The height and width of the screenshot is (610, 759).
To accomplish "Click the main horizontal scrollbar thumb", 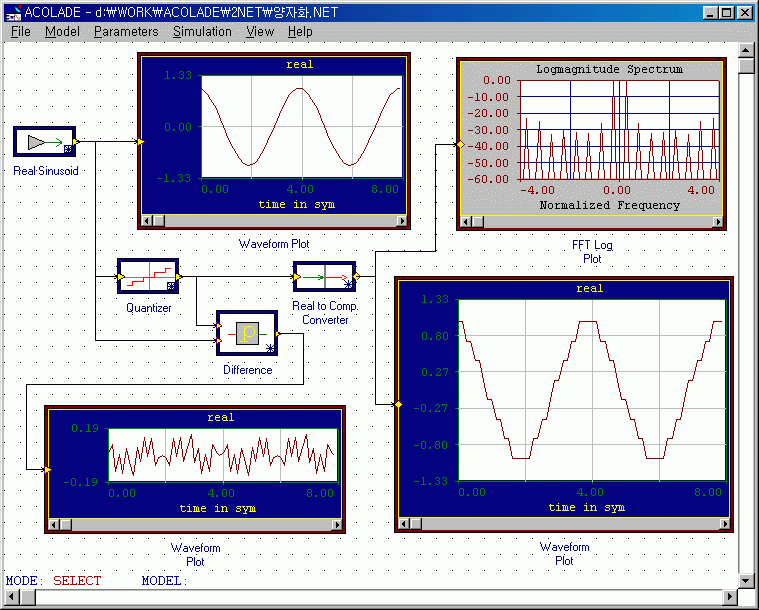I will coord(28,597).
